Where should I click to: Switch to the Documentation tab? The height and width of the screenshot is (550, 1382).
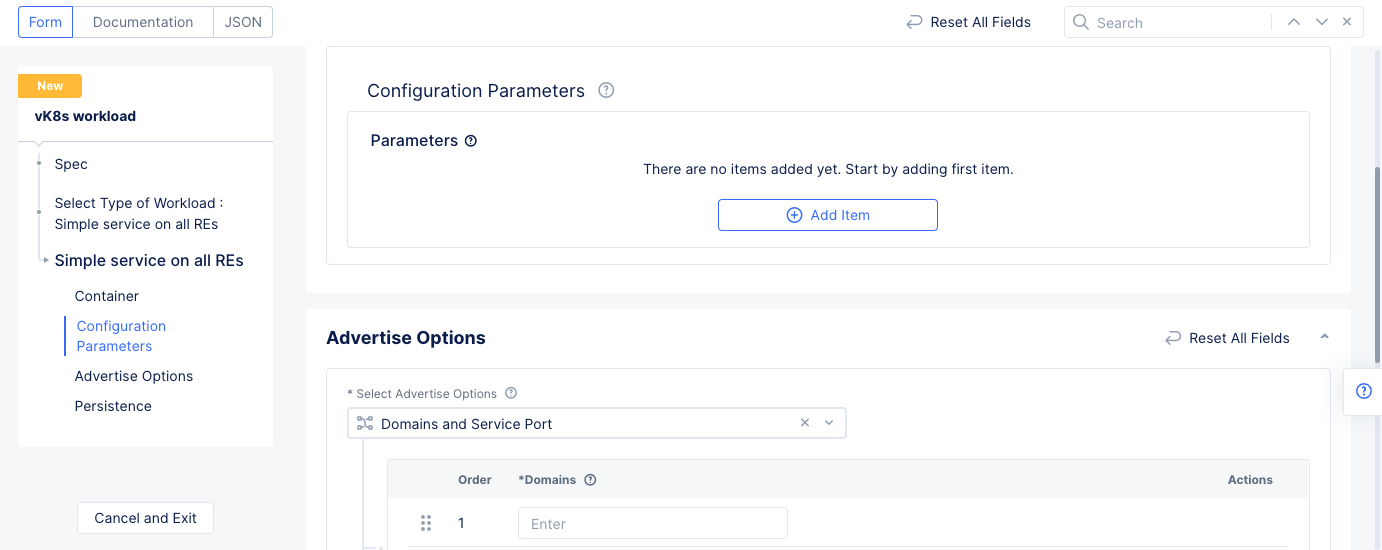pos(143,22)
